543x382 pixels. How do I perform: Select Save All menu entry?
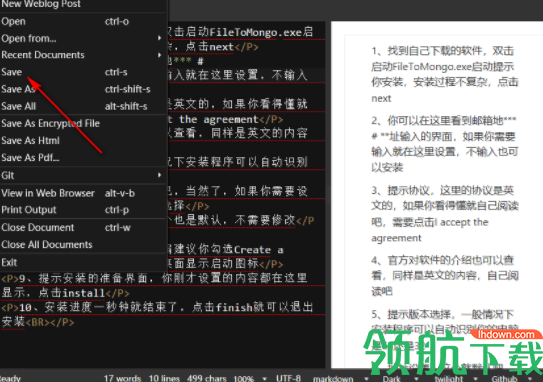tap(82, 106)
